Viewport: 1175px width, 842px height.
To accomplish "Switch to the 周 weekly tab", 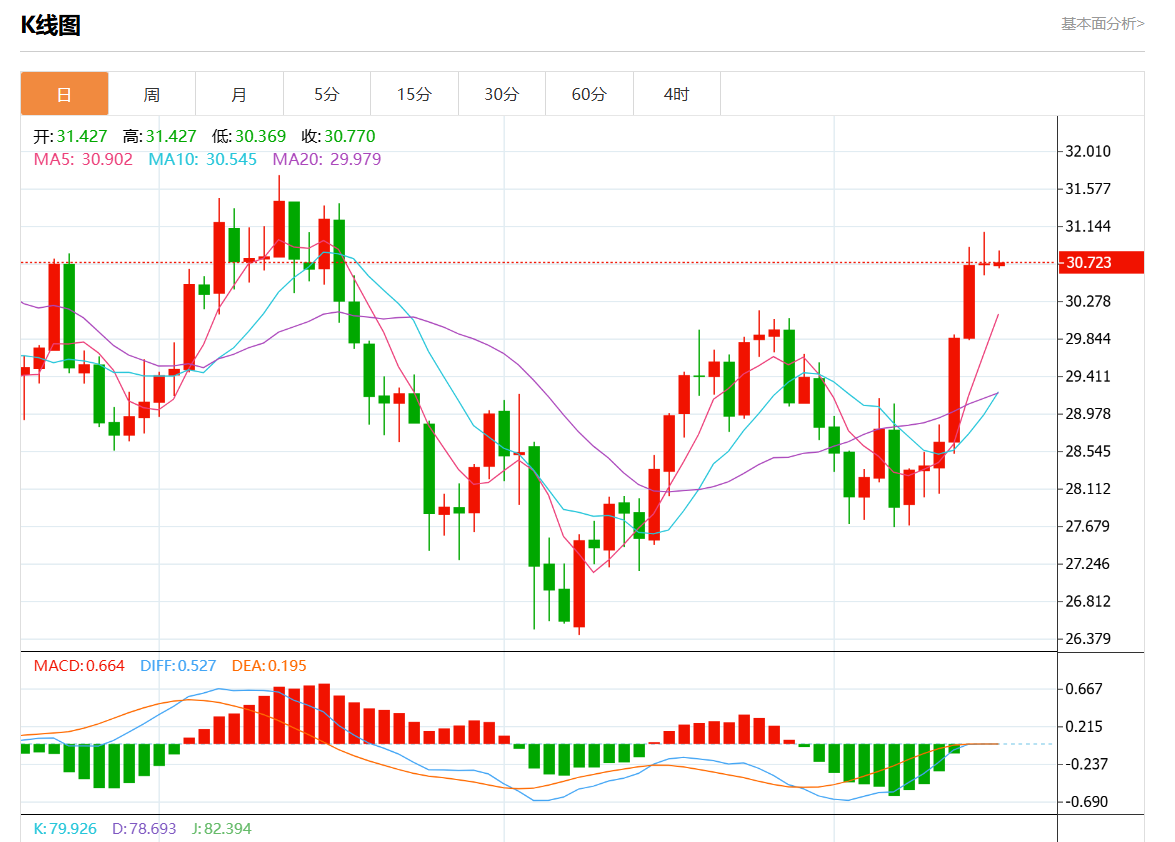I will 152,94.
